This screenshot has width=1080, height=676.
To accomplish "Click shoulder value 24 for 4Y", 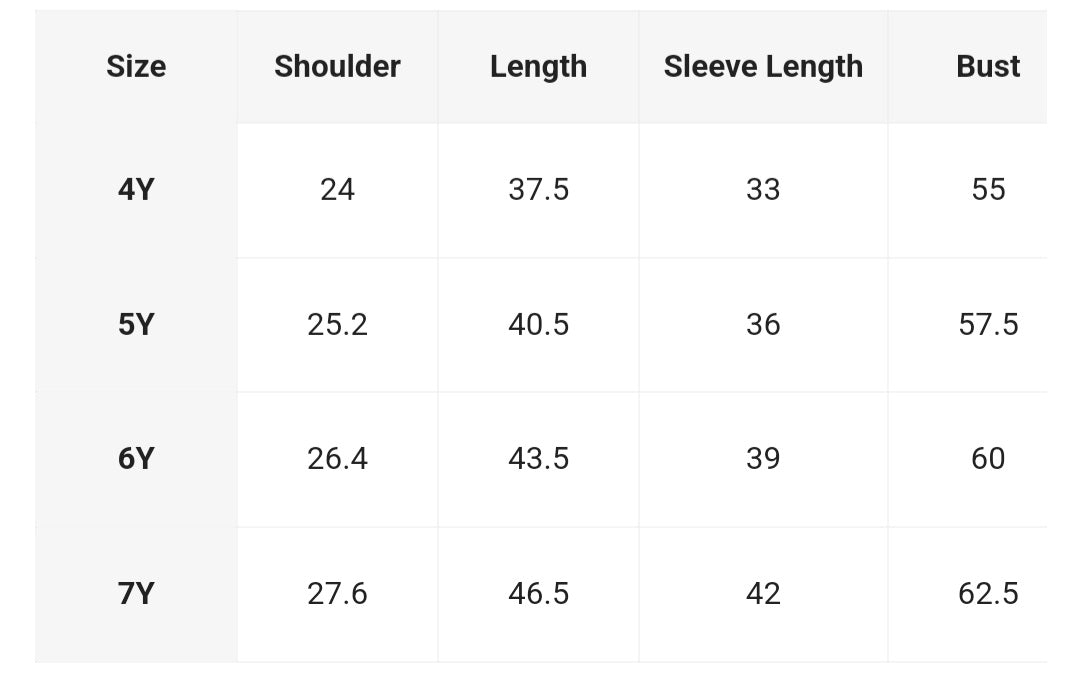I will [x=337, y=189].
